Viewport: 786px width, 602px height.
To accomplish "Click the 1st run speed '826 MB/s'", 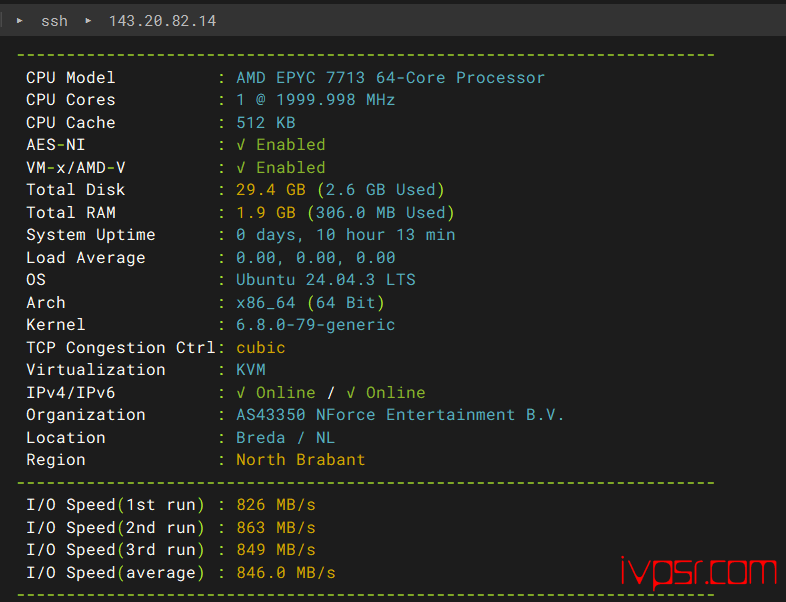I will [276, 505].
